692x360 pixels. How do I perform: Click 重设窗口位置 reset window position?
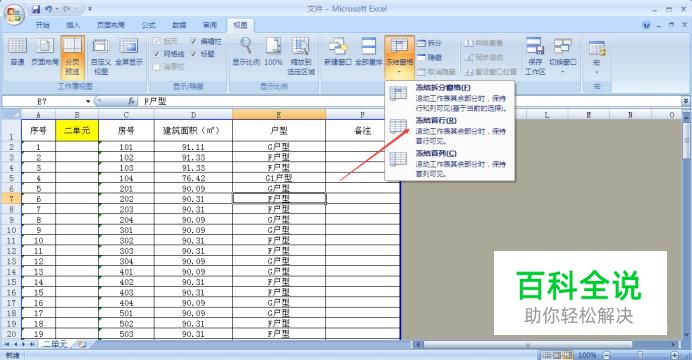coord(490,71)
